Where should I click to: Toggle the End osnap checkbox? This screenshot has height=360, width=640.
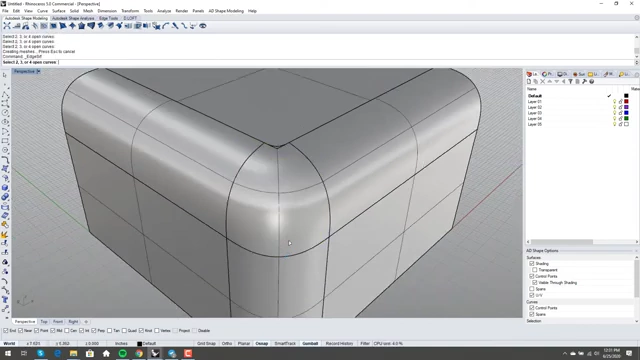click(6, 331)
